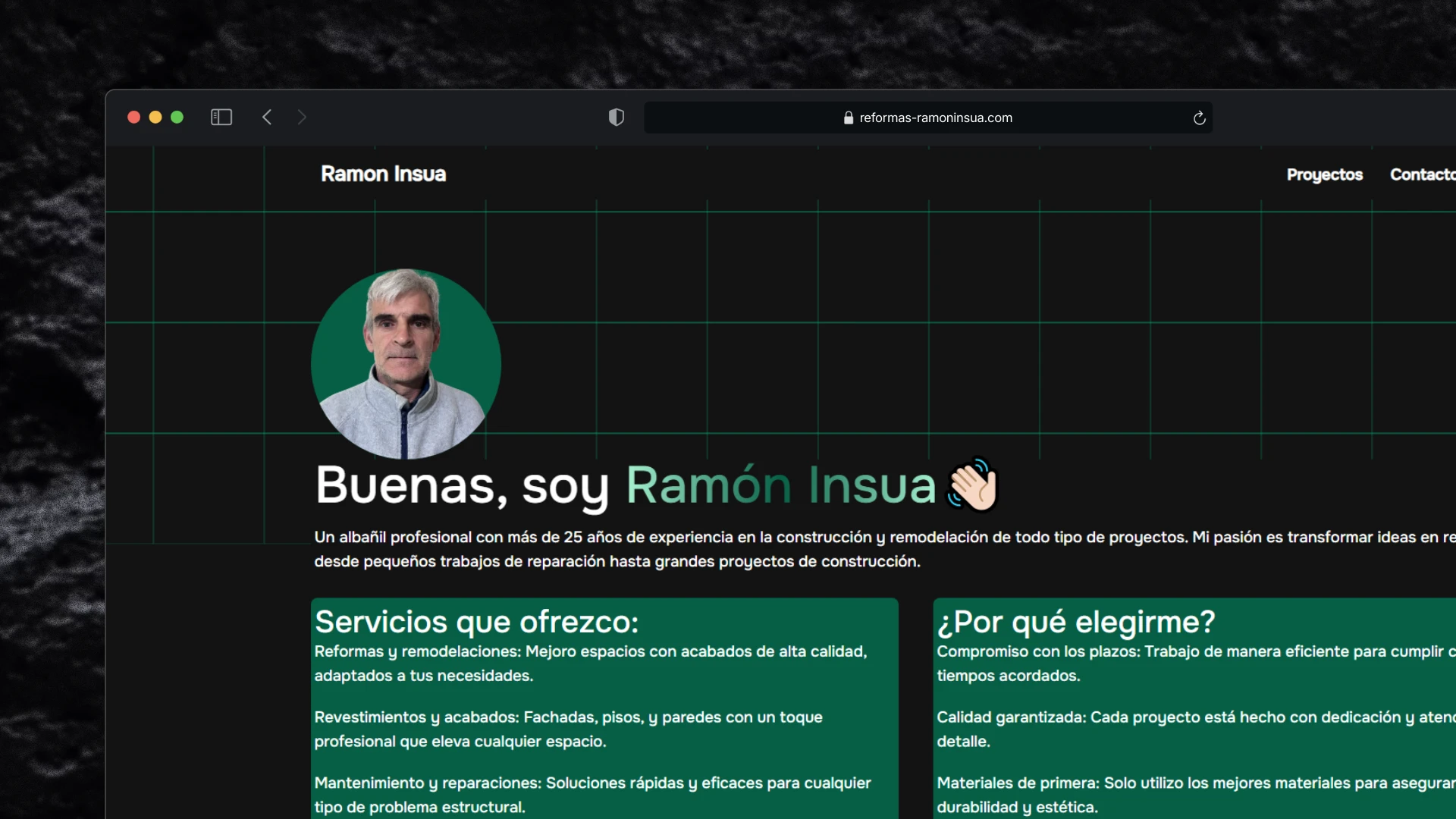Image resolution: width=1456 pixels, height=819 pixels.
Task: Click the 'Mantenimiento y reparaciones' paragraph
Action: (x=592, y=795)
